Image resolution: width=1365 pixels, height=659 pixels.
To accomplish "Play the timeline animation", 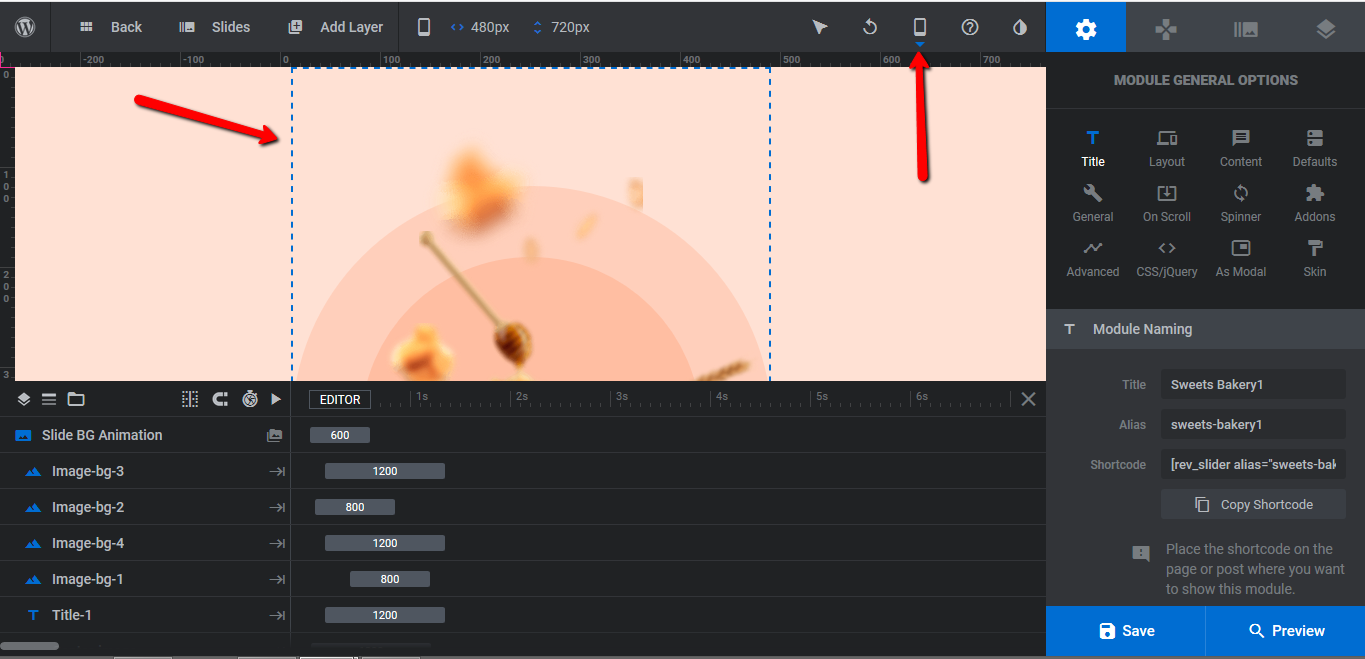I will [277, 399].
